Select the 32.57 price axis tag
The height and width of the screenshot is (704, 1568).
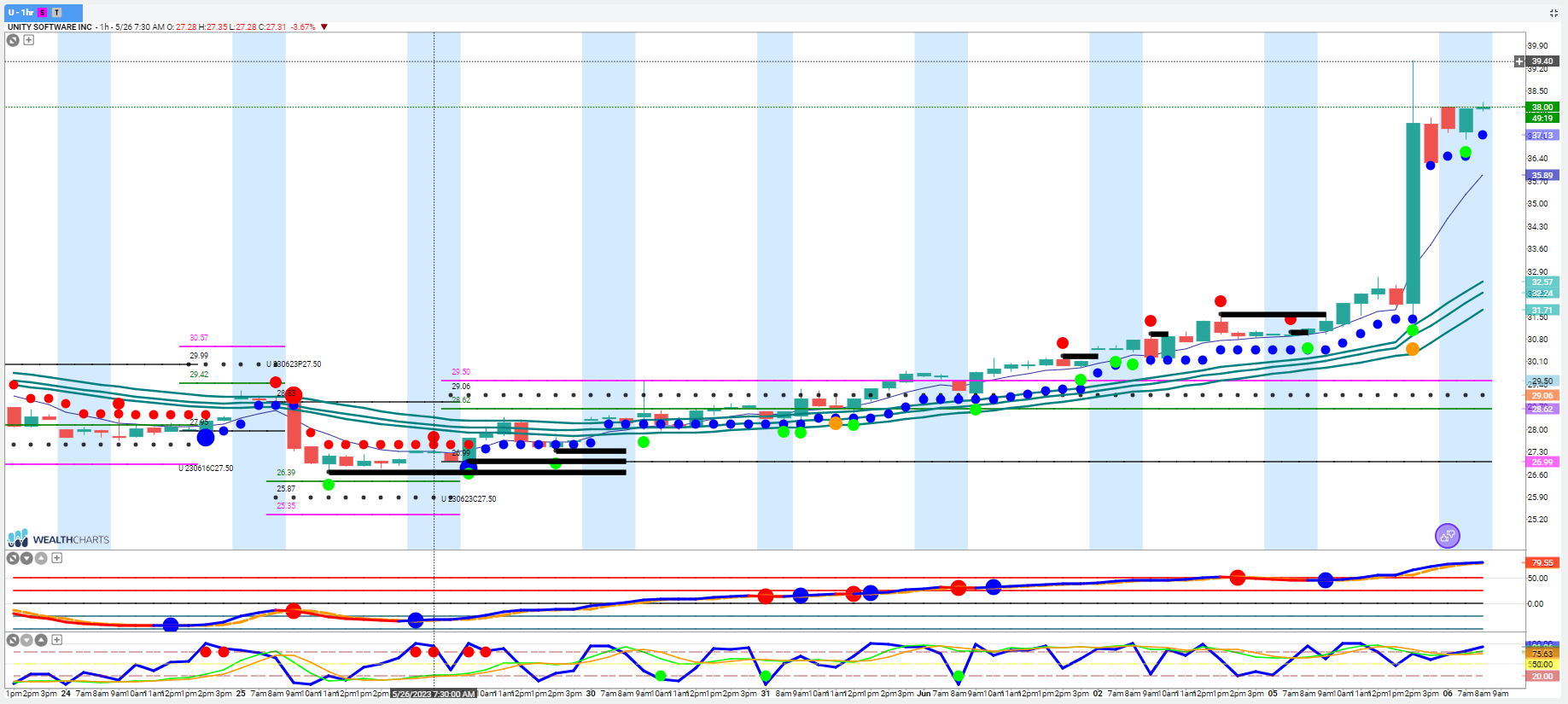1542,282
